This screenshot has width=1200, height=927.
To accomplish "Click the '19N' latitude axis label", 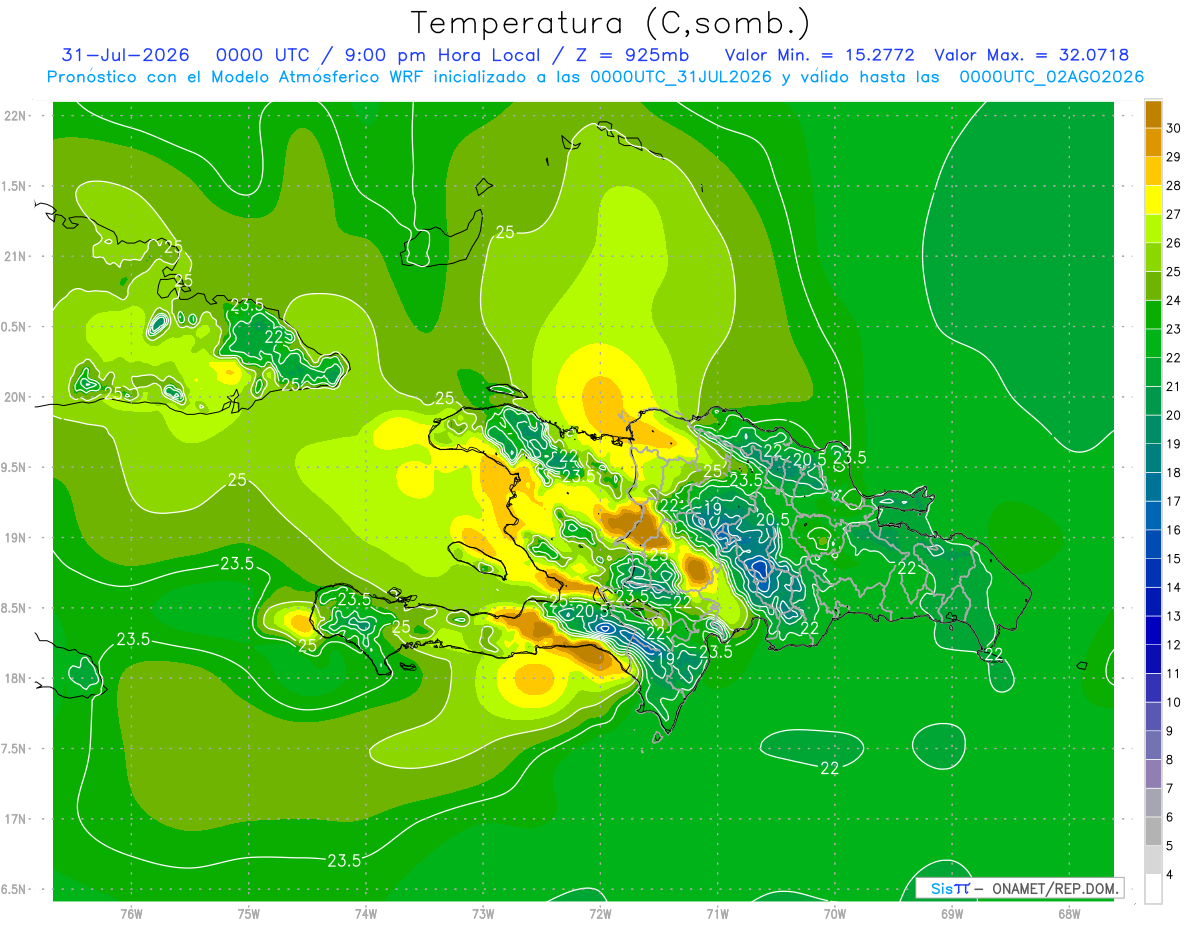I will click(x=15, y=538).
